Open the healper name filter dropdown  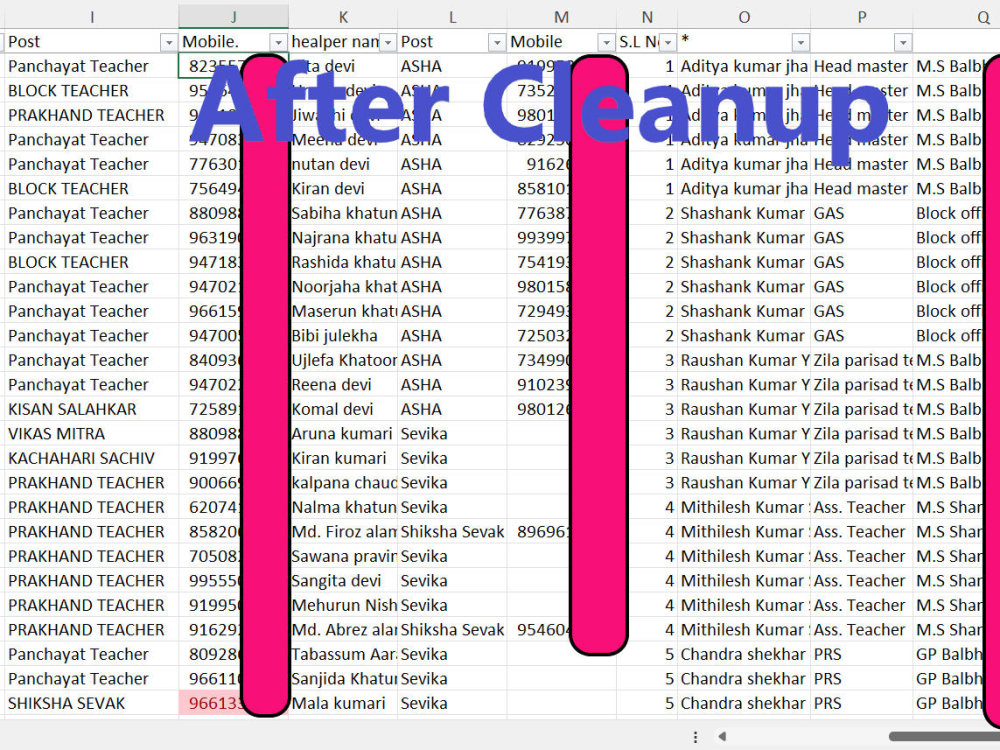click(387, 43)
